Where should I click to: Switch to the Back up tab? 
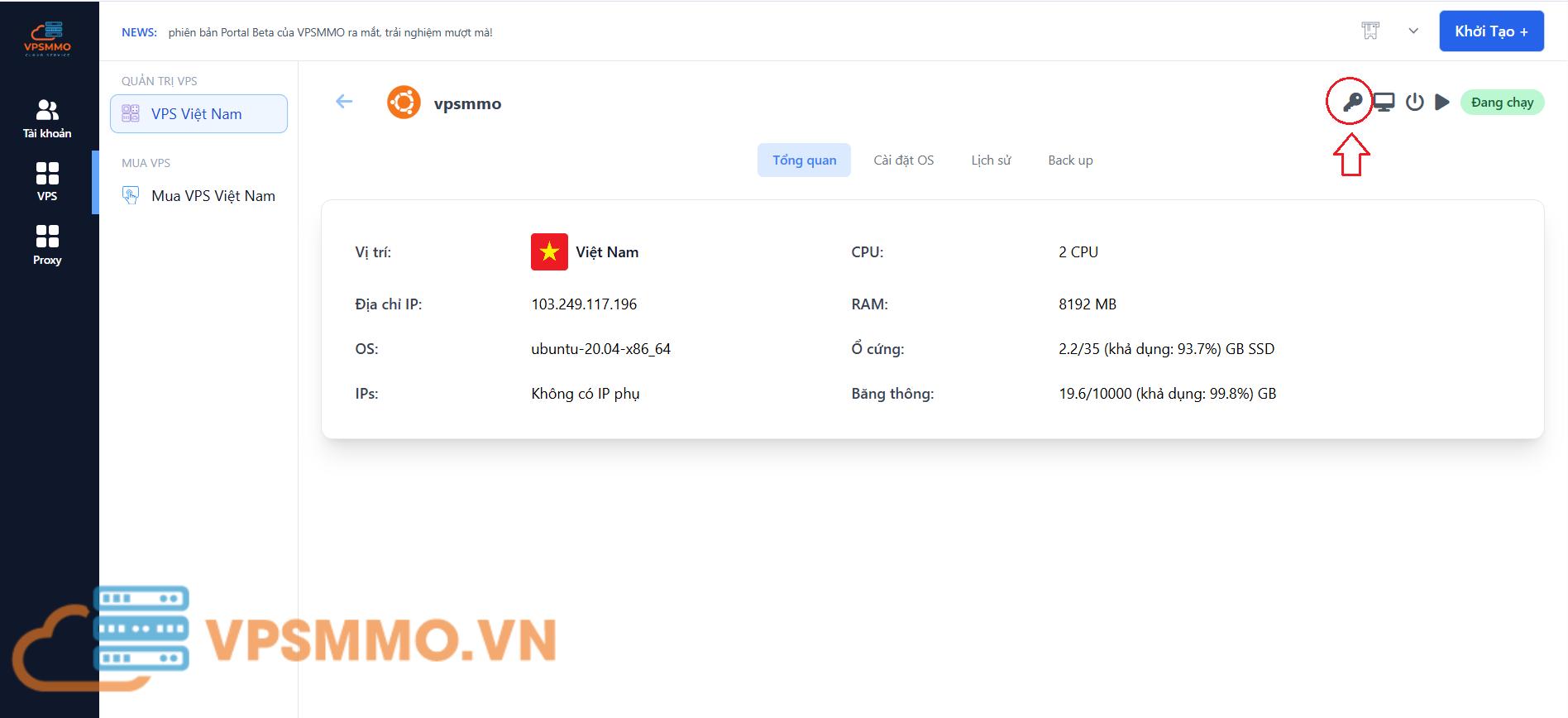[x=1070, y=160]
